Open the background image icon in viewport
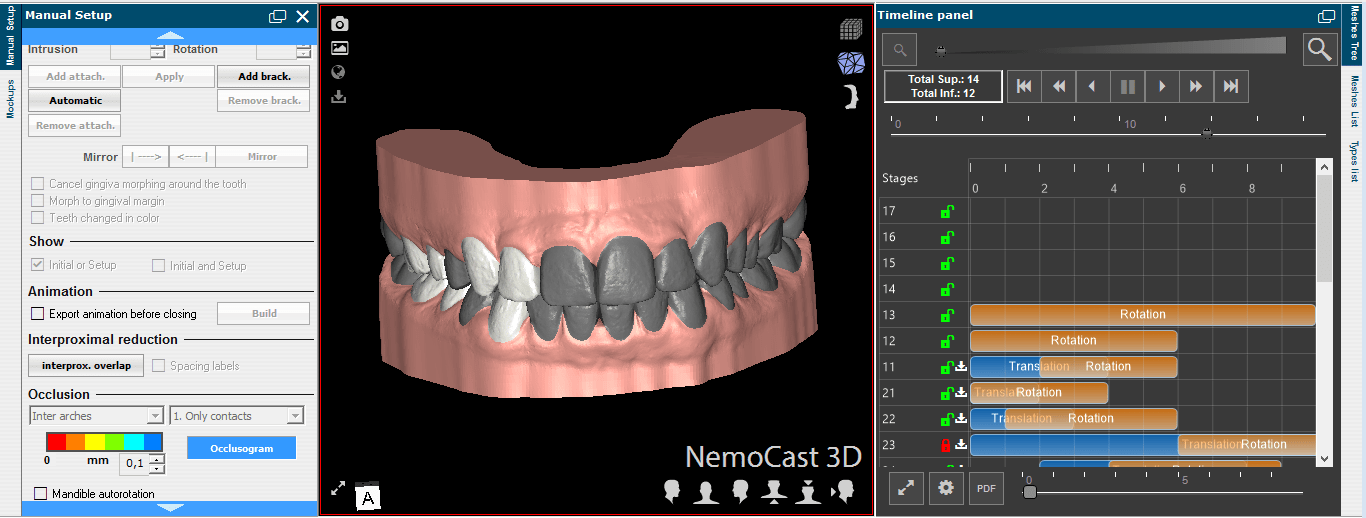Image resolution: width=1366 pixels, height=518 pixels. pyautogui.click(x=339, y=47)
